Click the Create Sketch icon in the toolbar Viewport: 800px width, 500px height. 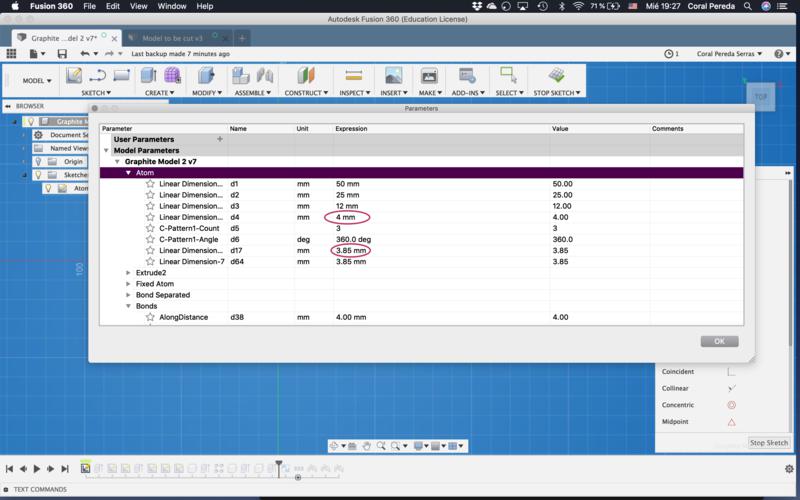point(73,76)
